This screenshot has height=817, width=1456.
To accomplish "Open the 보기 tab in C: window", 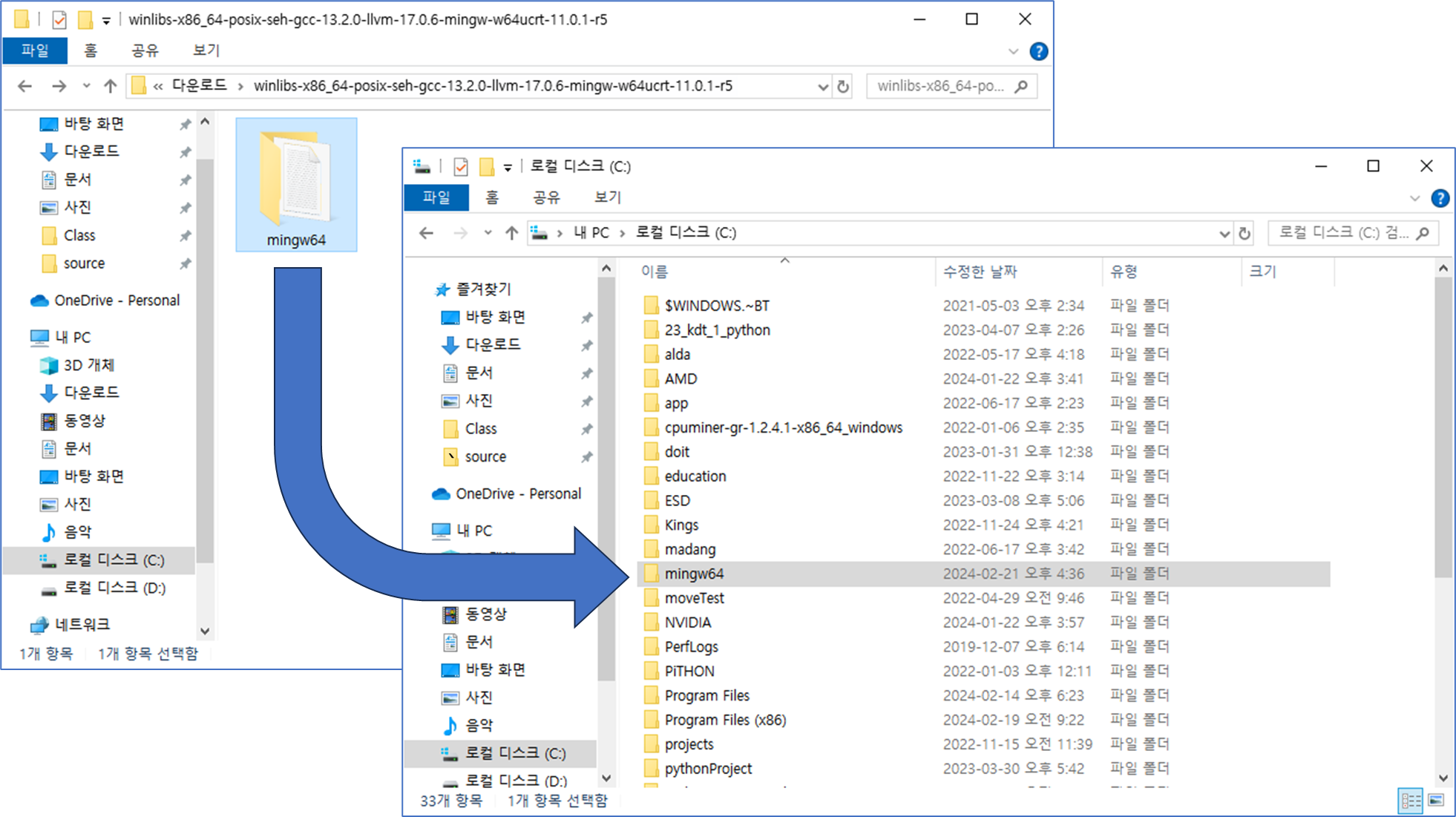I will click(607, 197).
